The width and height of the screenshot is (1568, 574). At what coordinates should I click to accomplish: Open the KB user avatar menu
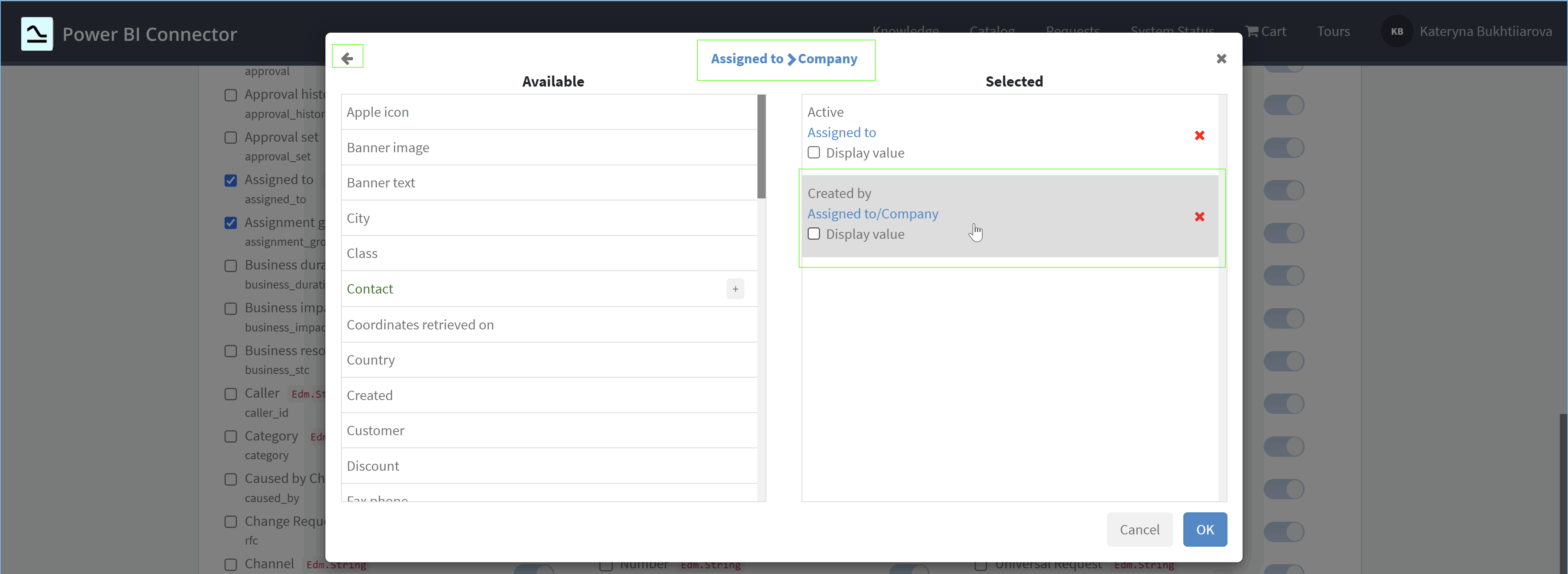(1396, 31)
